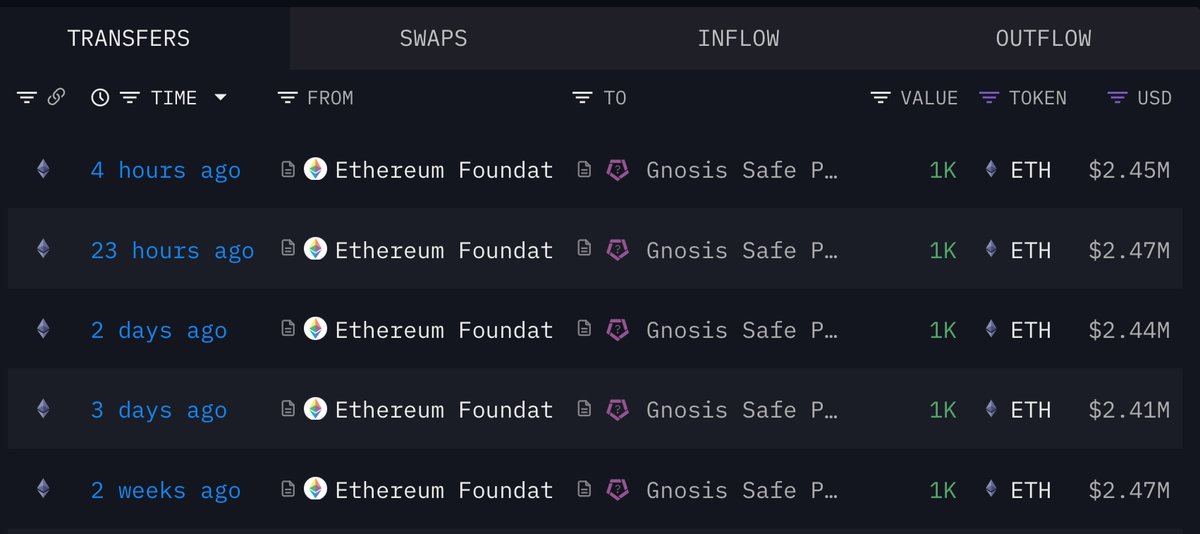Switch to the OUTFLOW tab
This screenshot has height=534, width=1200.
point(1043,39)
